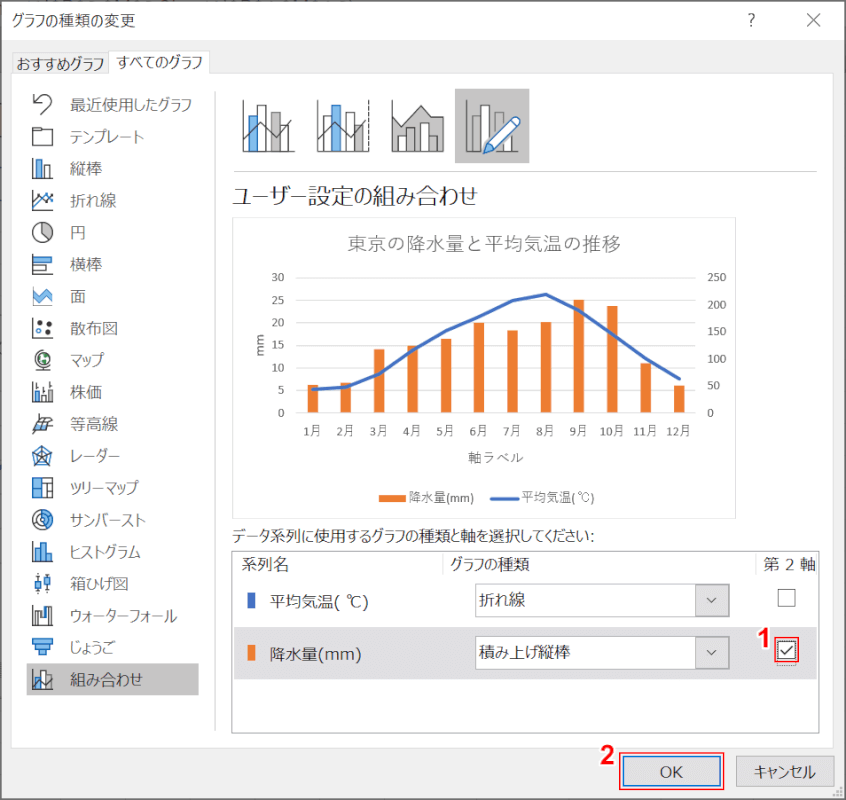
Task: Switch to the すべてのグラフ tab
Action: [160, 63]
